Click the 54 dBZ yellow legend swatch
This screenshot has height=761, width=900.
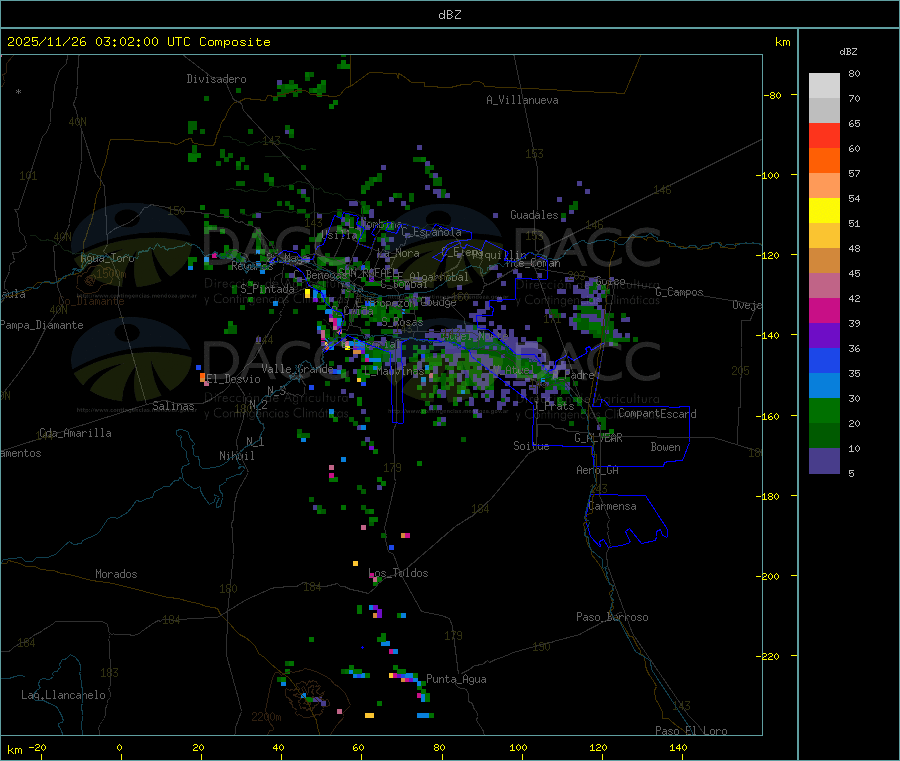[x=824, y=211]
